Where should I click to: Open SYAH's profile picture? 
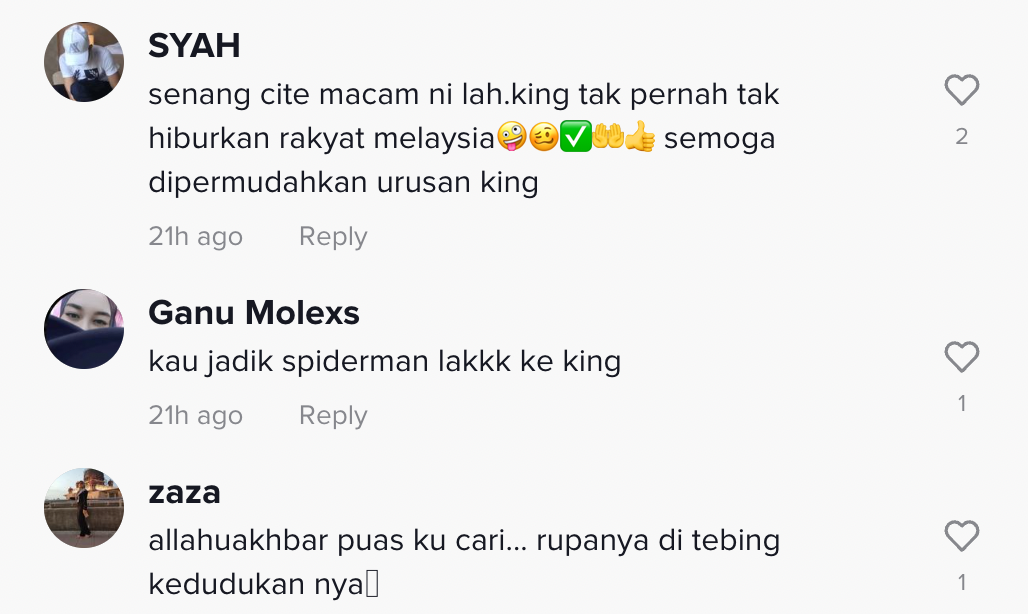coord(84,62)
